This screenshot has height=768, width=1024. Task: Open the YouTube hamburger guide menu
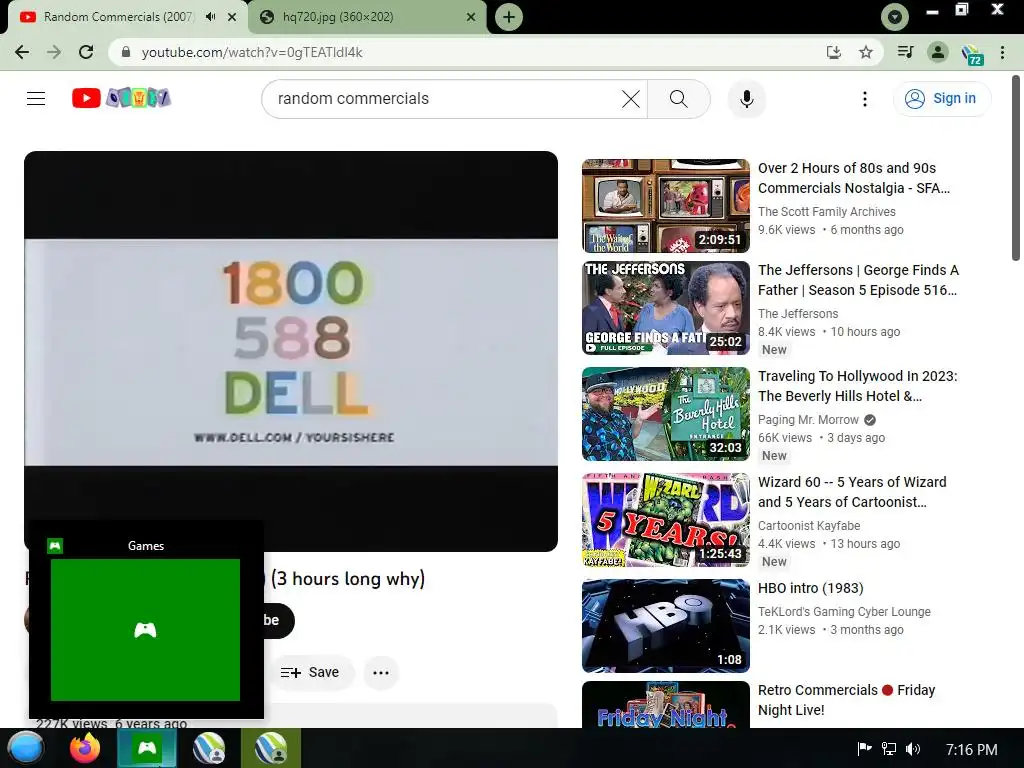(36, 99)
